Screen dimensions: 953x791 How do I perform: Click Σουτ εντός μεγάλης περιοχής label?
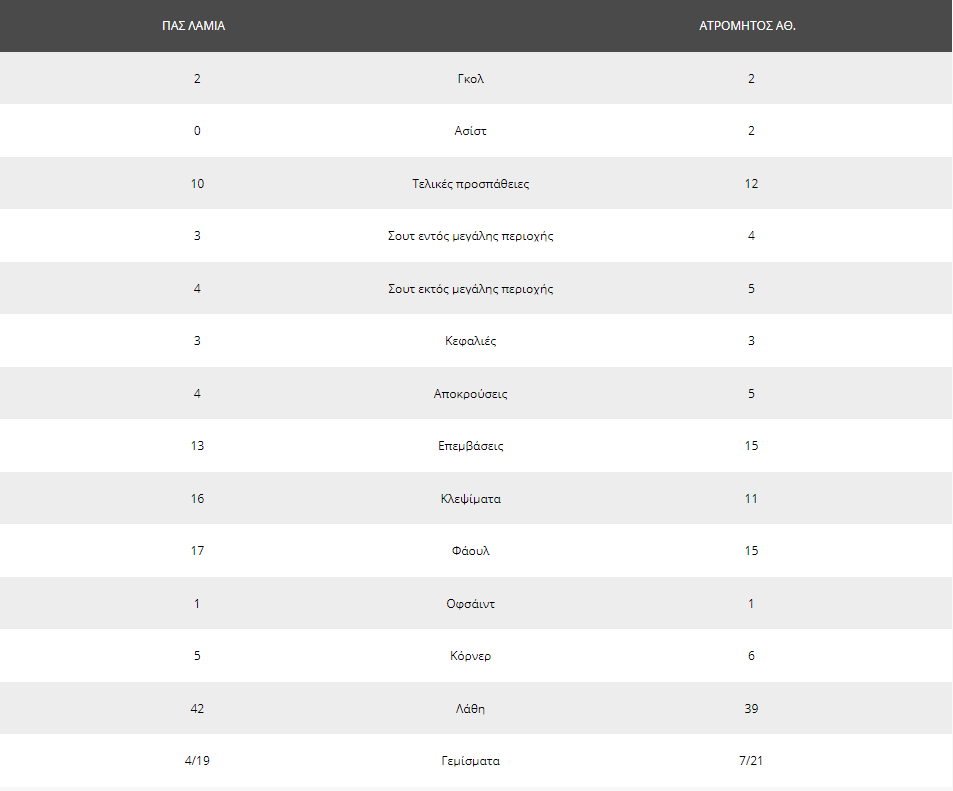click(x=470, y=236)
